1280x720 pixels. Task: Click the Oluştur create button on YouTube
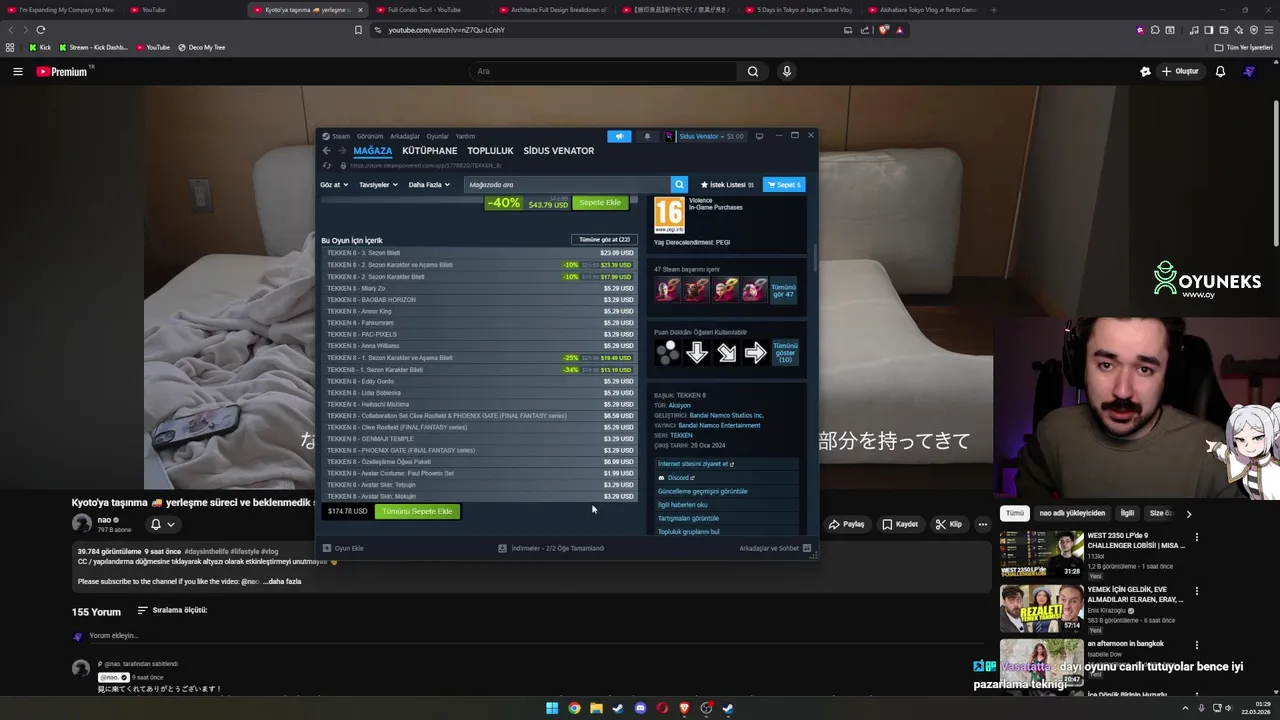(x=1180, y=71)
